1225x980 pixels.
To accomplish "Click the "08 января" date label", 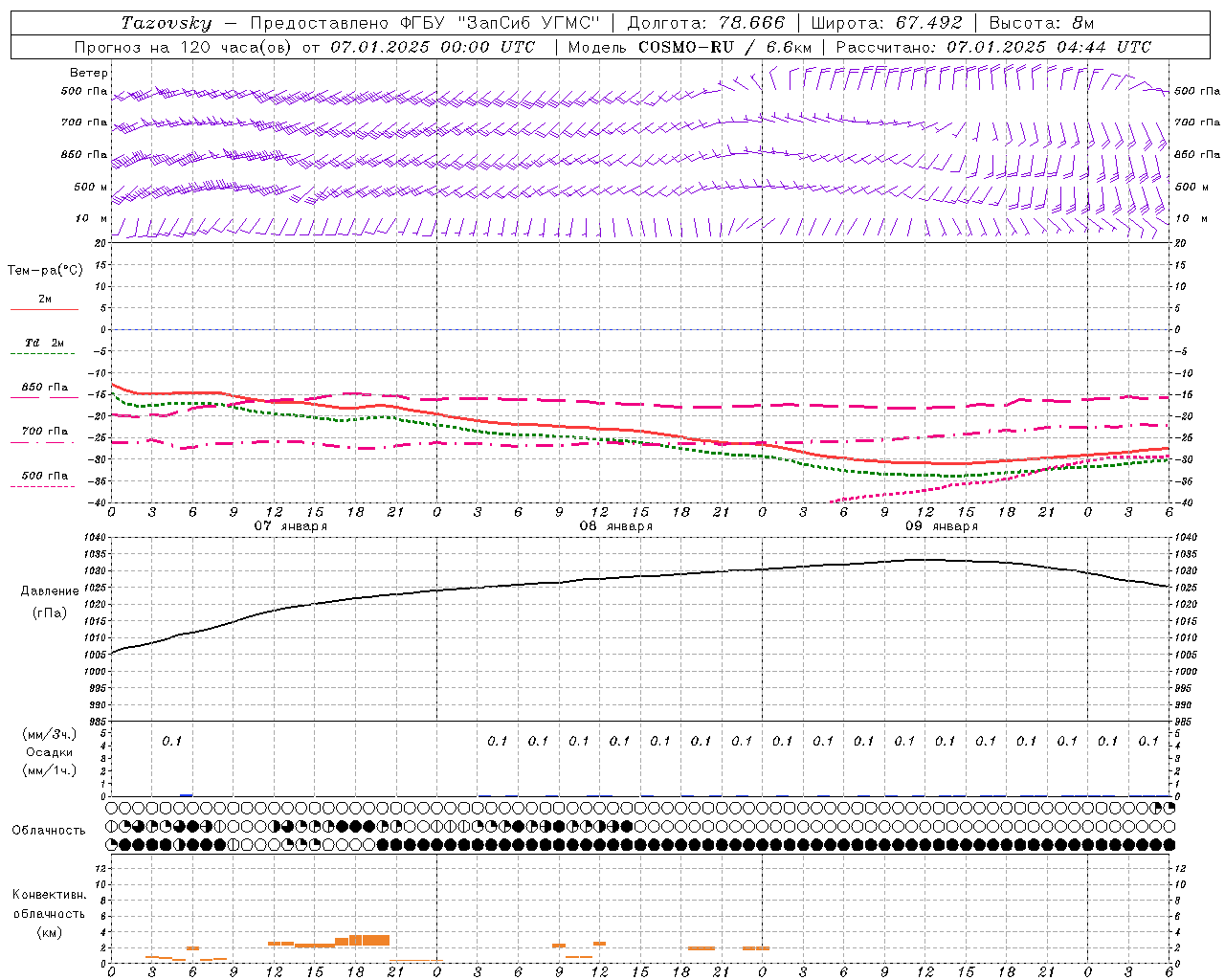I will click(616, 526).
